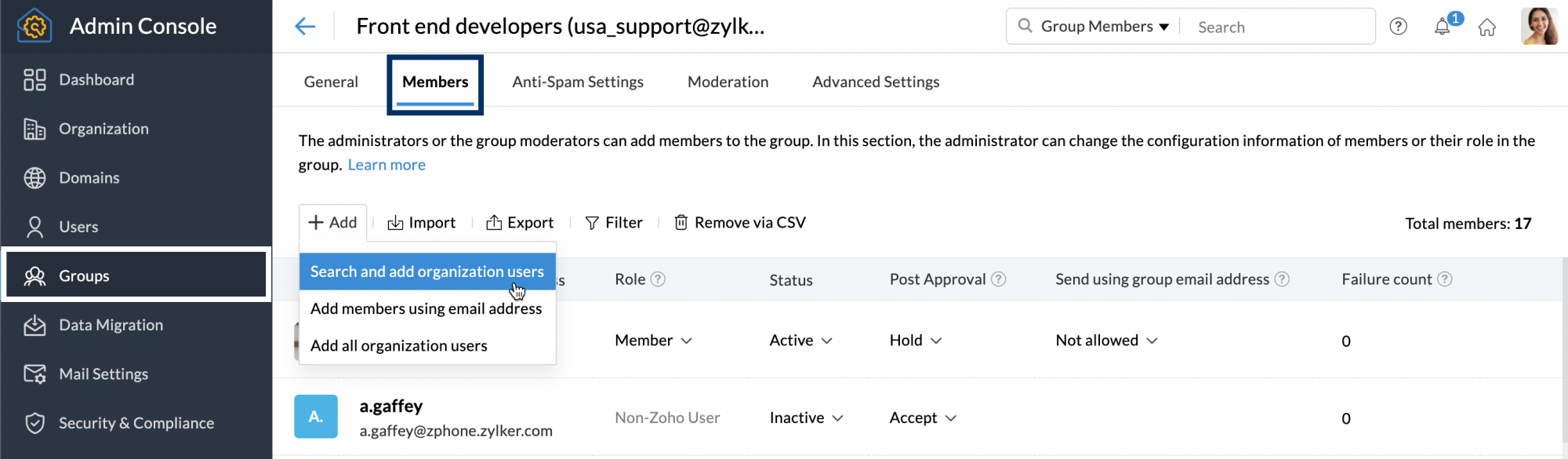Open the Group Members search scope dropdown
Image resolution: width=1568 pixels, height=459 pixels.
[x=1105, y=27]
